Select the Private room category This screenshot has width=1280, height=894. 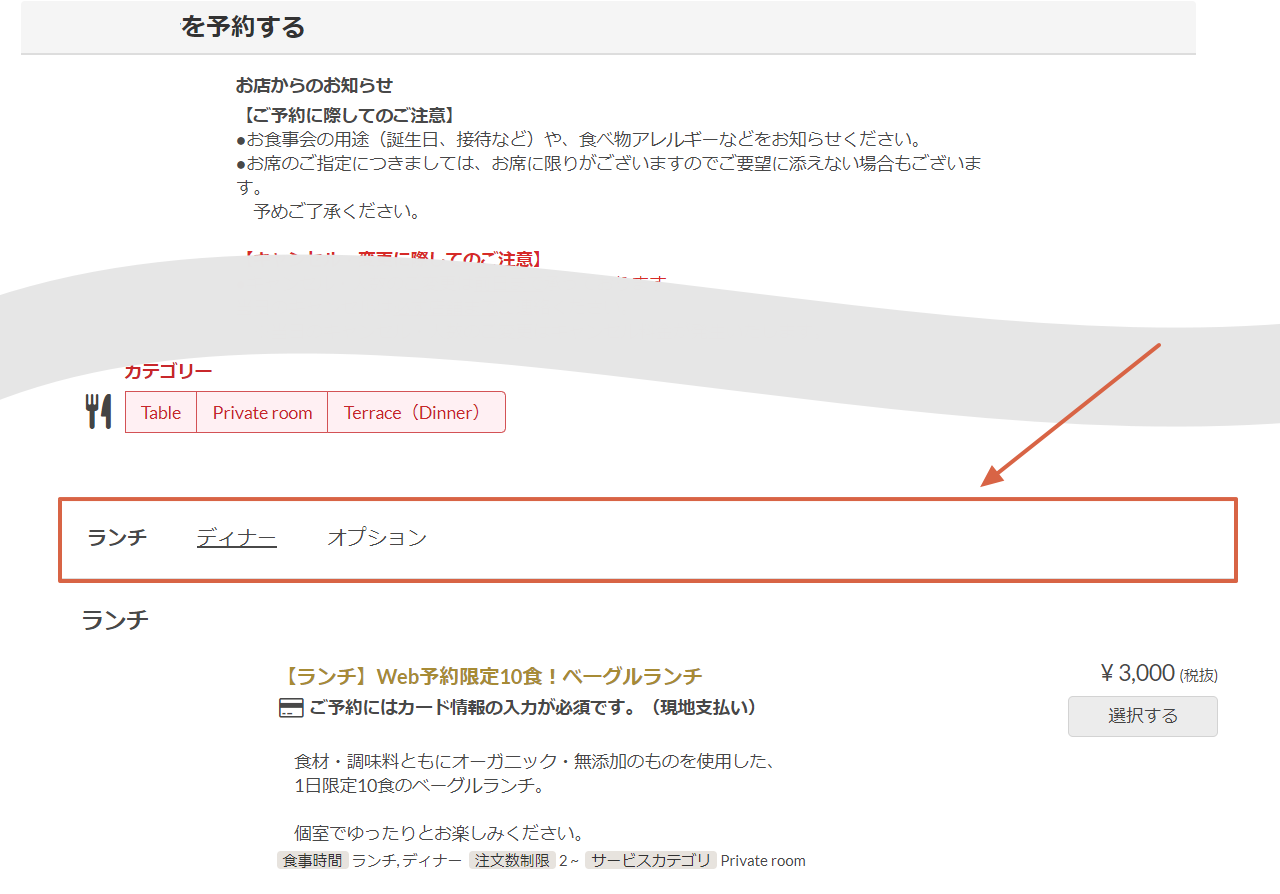[262, 412]
